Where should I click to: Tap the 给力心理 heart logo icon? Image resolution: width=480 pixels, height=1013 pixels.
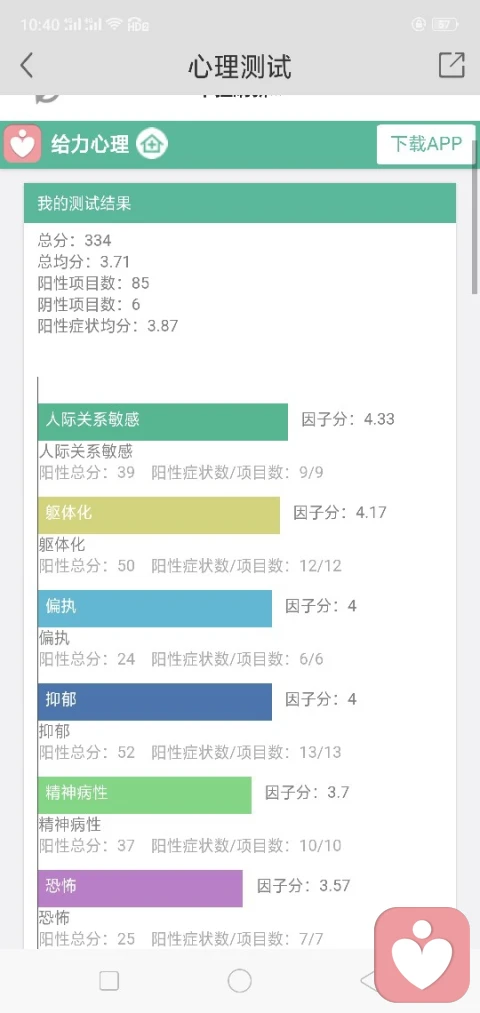click(x=23, y=143)
